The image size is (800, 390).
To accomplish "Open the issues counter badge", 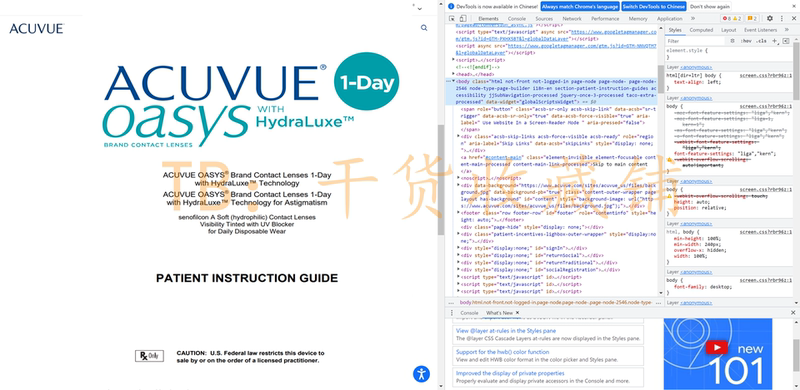I will click(752, 19).
